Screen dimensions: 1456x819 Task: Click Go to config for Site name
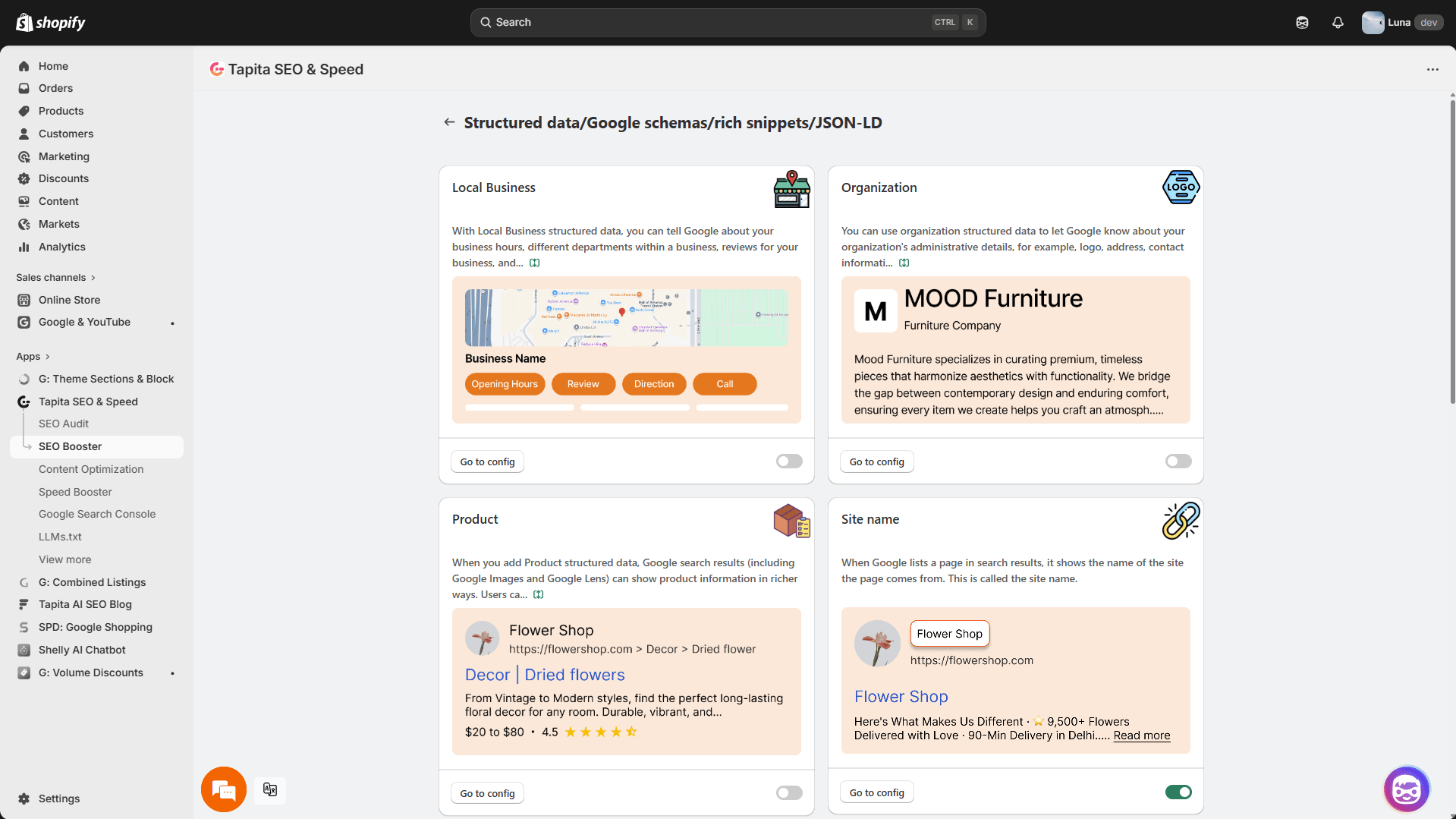click(x=876, y=792)
